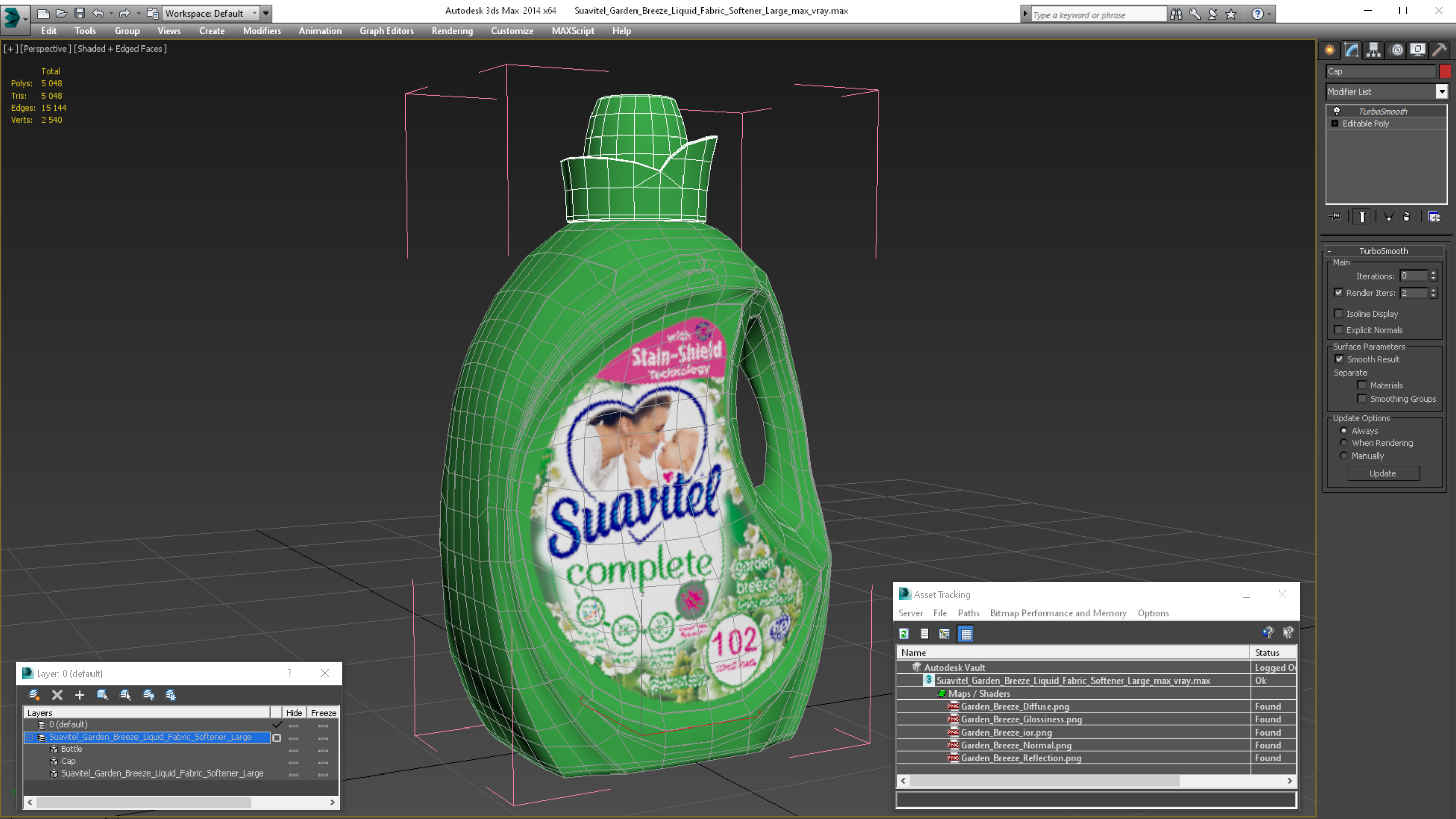Open the Hierarchy command panel tab

click(1374, 51)
